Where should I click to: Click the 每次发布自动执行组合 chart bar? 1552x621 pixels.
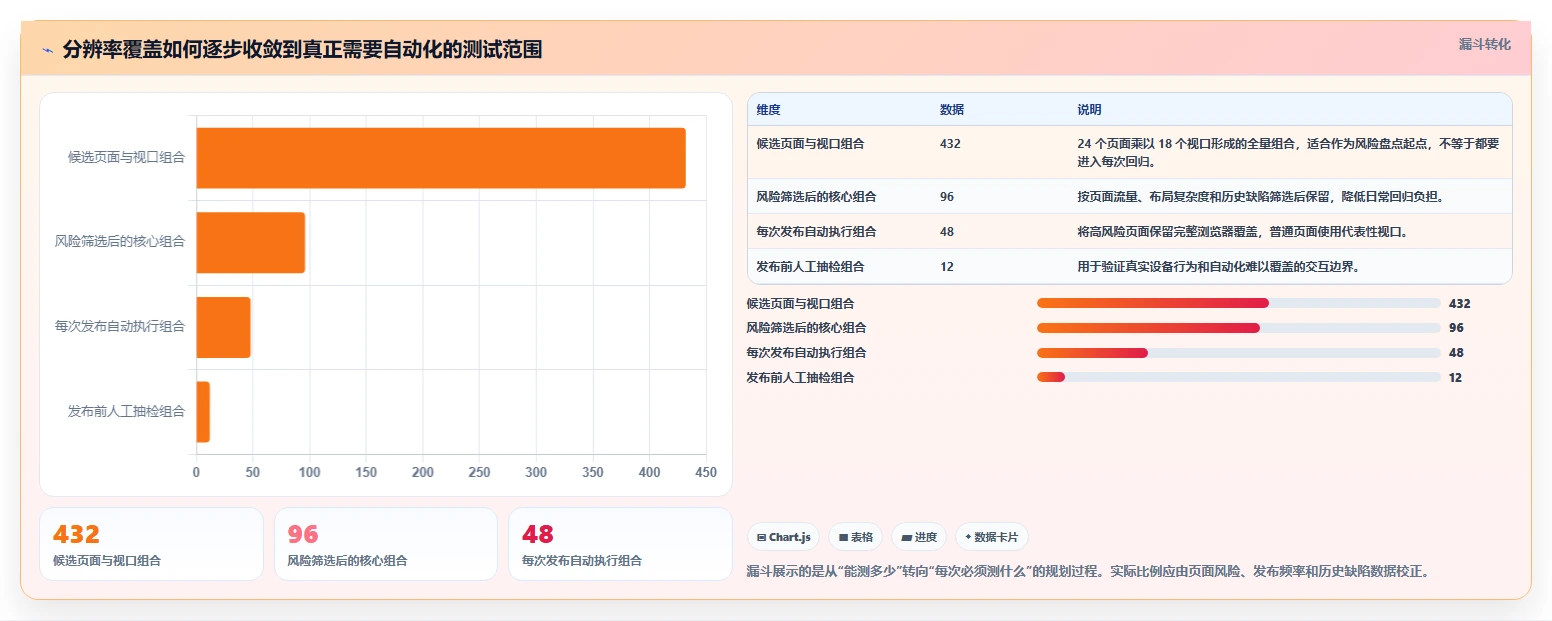pyautogui.click(x=223, y=327)
